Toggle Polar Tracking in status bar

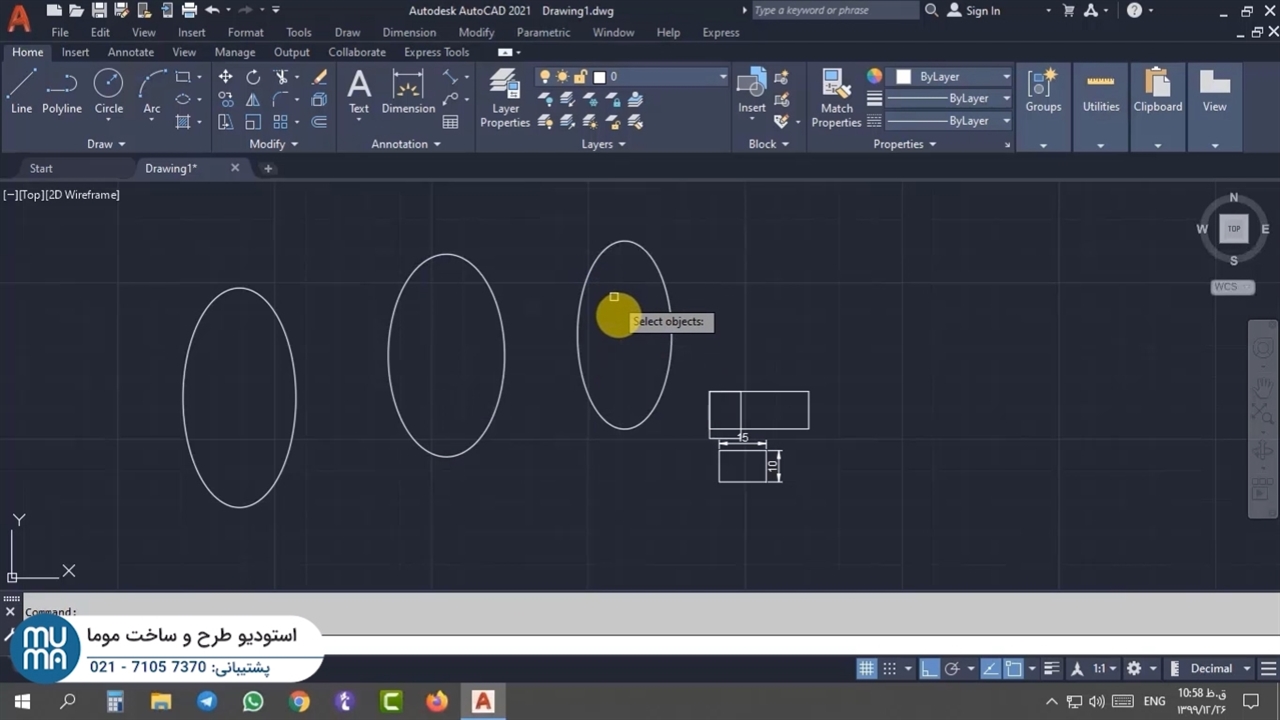click(x=952, y=669)
